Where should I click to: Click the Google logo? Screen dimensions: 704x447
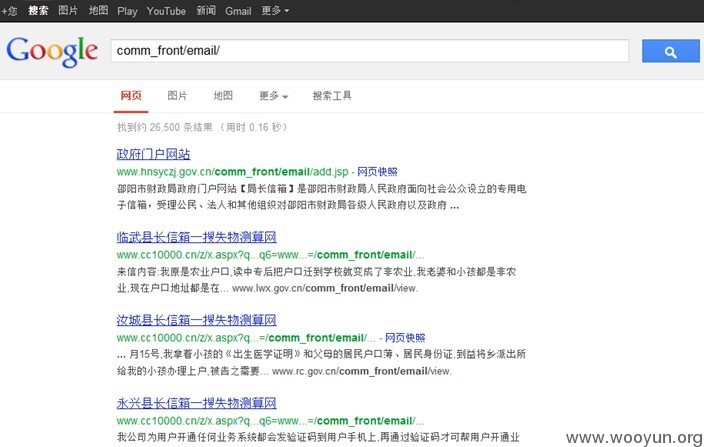(52, 52)
